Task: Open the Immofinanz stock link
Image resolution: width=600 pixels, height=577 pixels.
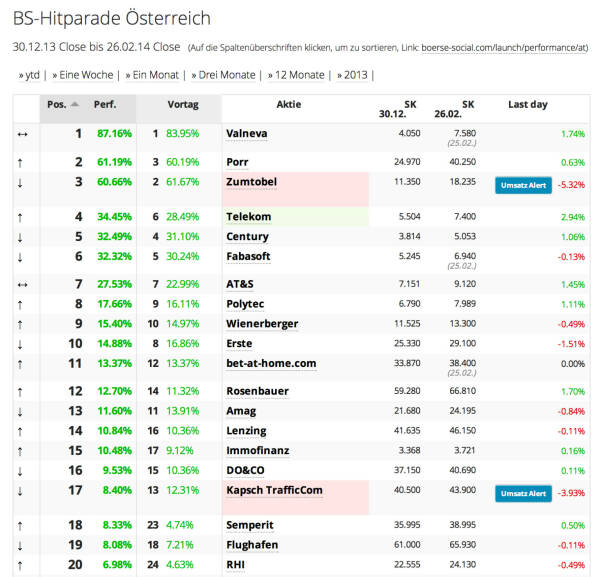Action: coord(257,450)
